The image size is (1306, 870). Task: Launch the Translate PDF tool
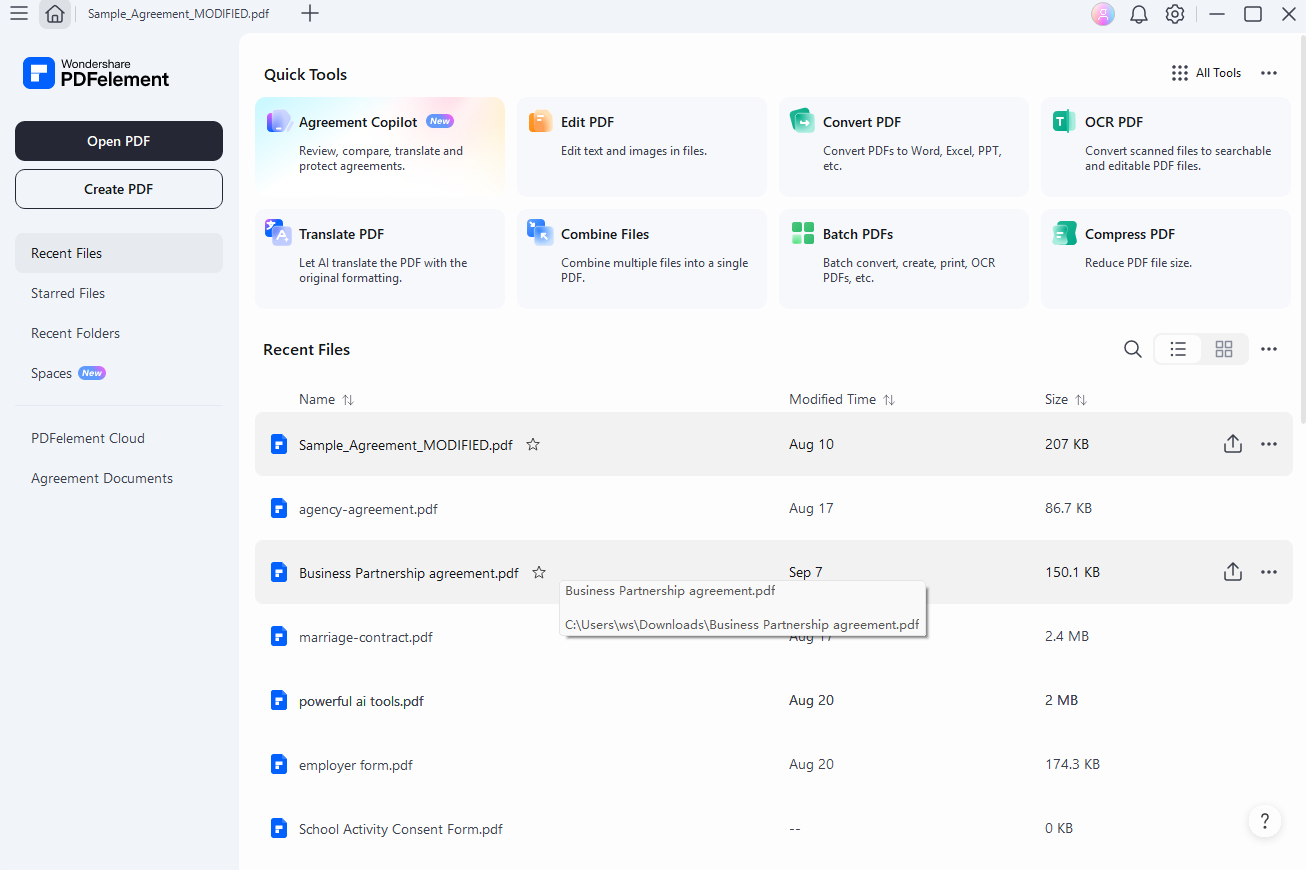[380, 258]
